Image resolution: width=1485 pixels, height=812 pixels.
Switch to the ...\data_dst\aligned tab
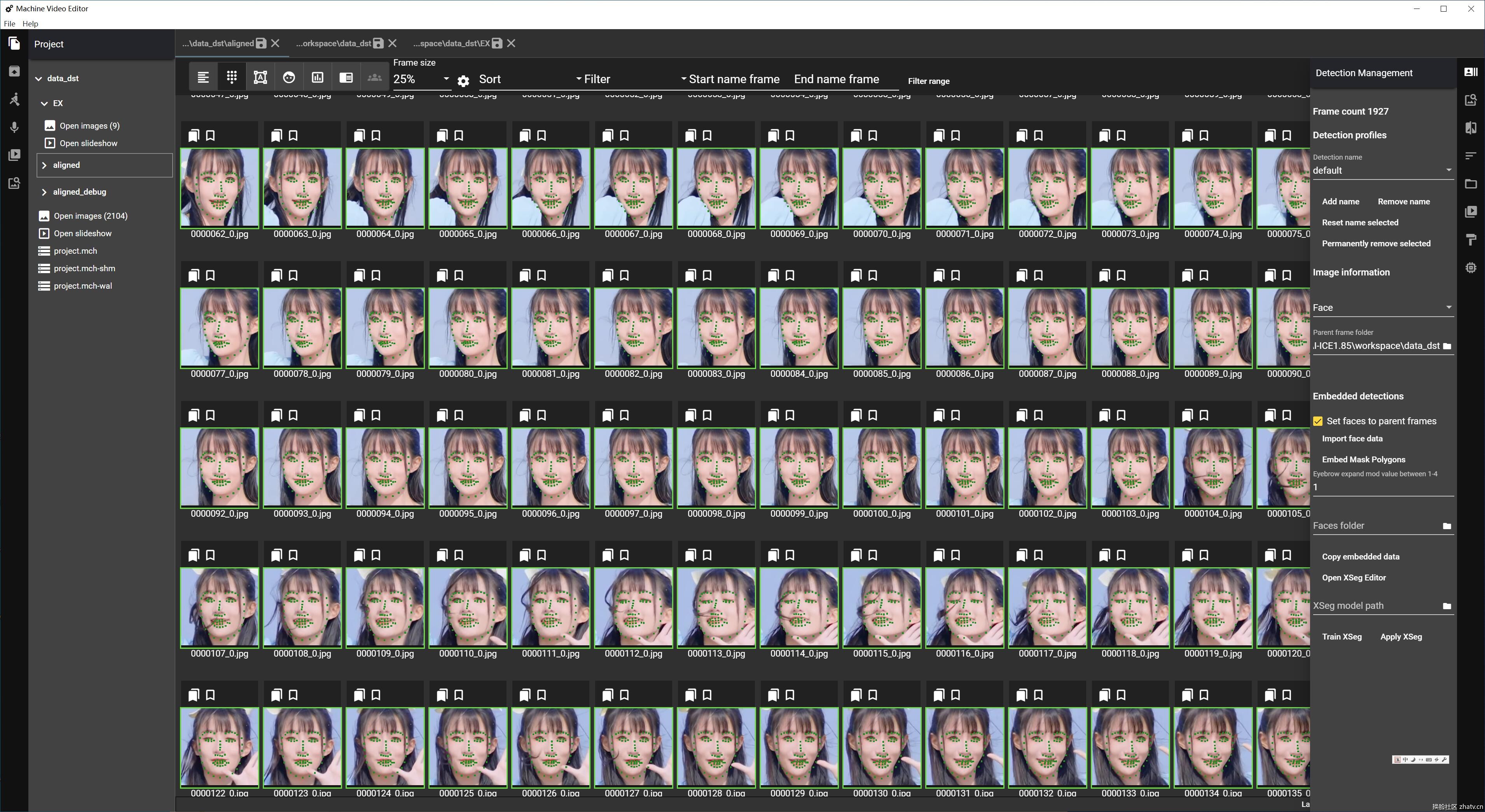[x=218, y=43]
